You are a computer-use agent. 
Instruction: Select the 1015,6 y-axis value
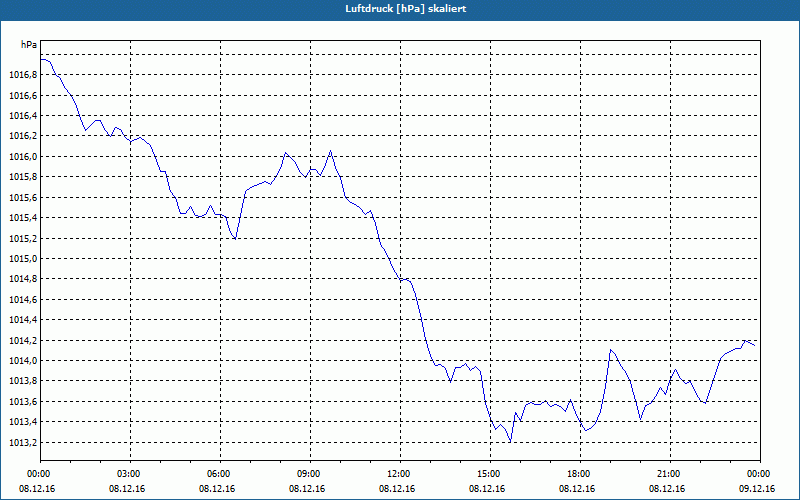(23, 197)
